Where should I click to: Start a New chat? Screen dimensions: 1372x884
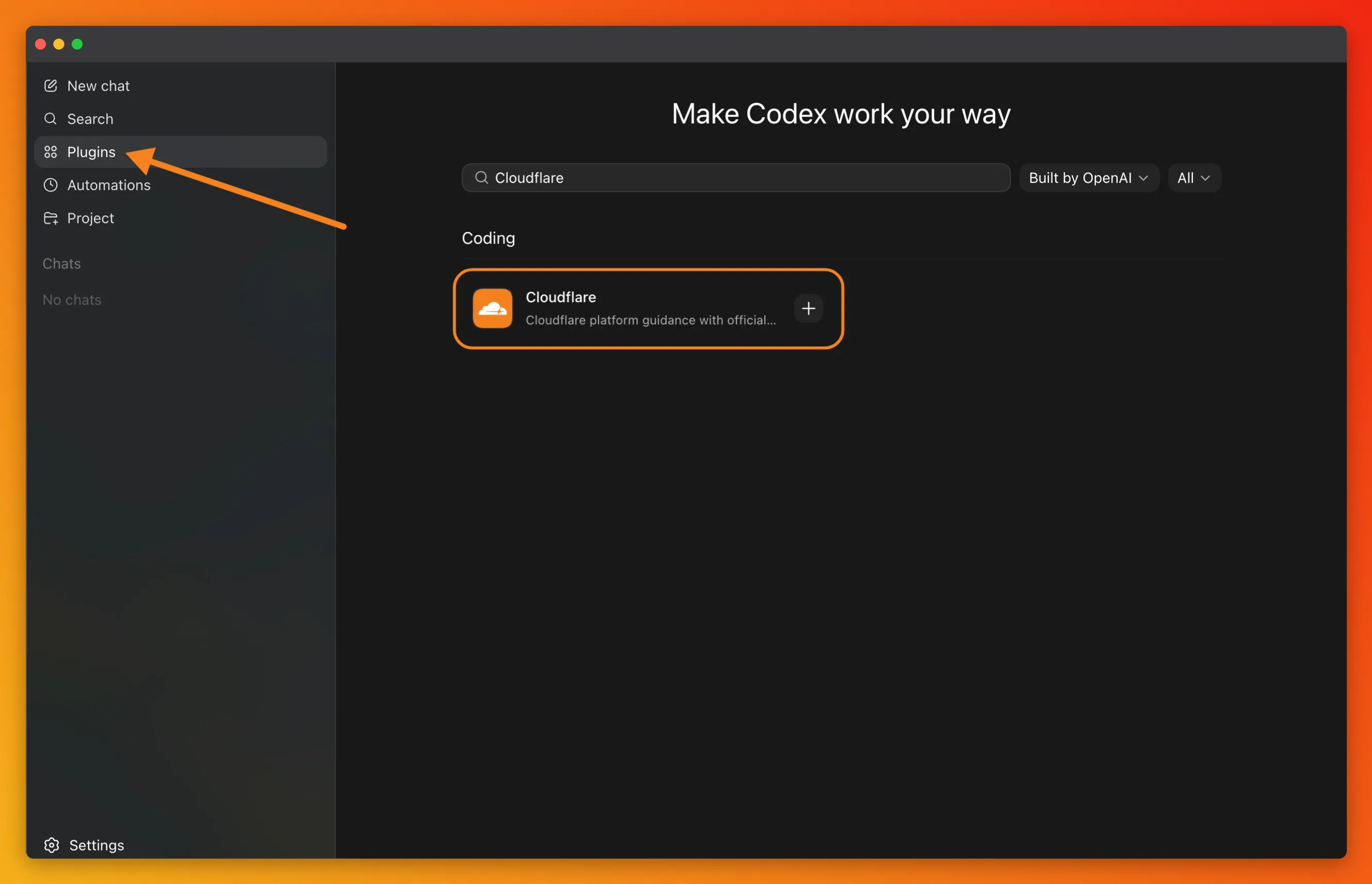(180, 86)
